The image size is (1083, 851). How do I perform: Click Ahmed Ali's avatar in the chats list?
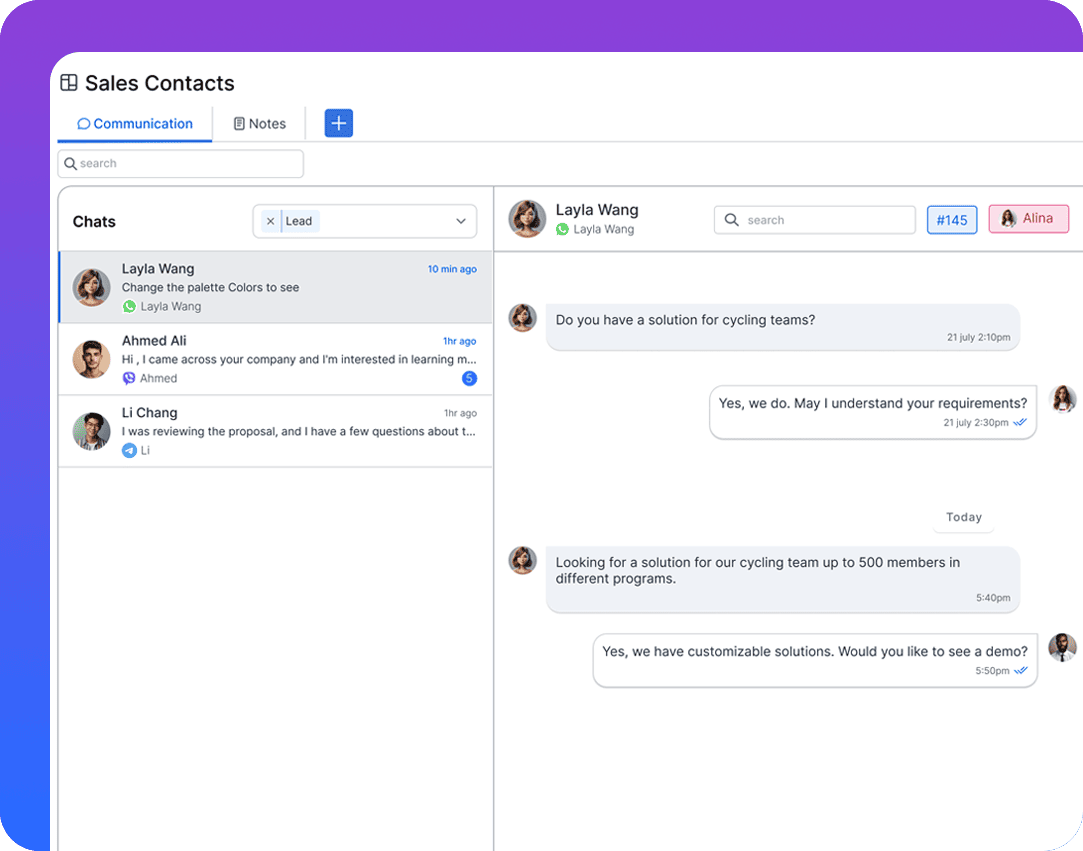(91, 359)
